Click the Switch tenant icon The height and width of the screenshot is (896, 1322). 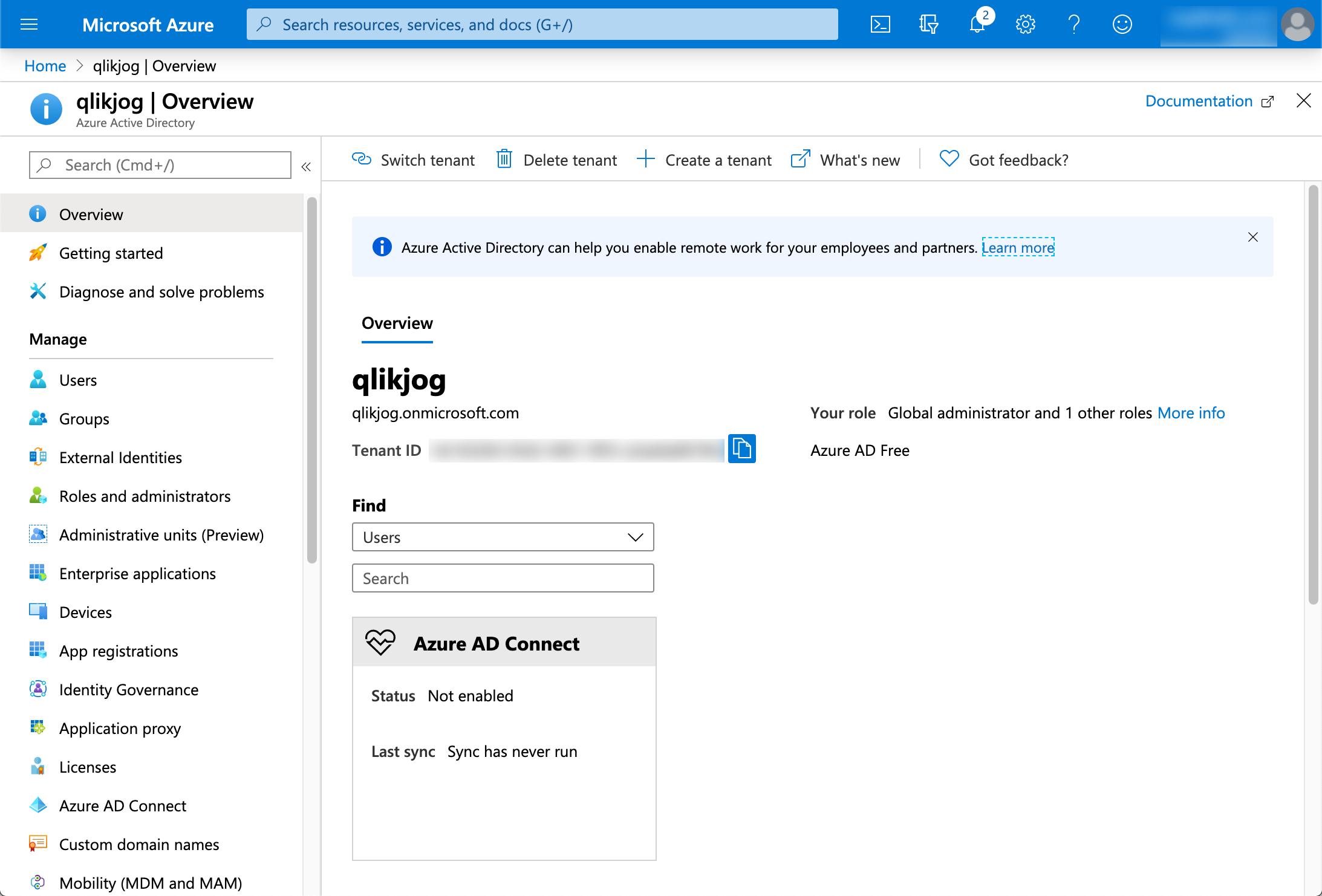point(362,159)
